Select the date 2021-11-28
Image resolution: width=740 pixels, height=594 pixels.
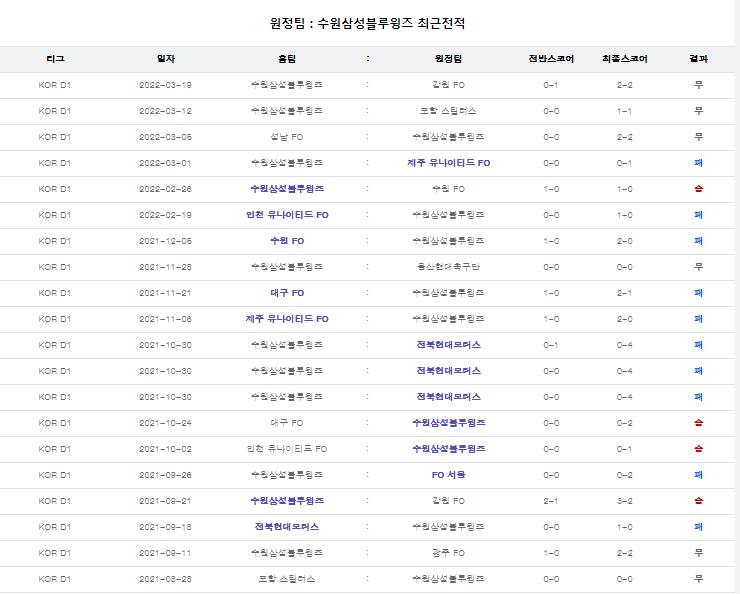165,267
